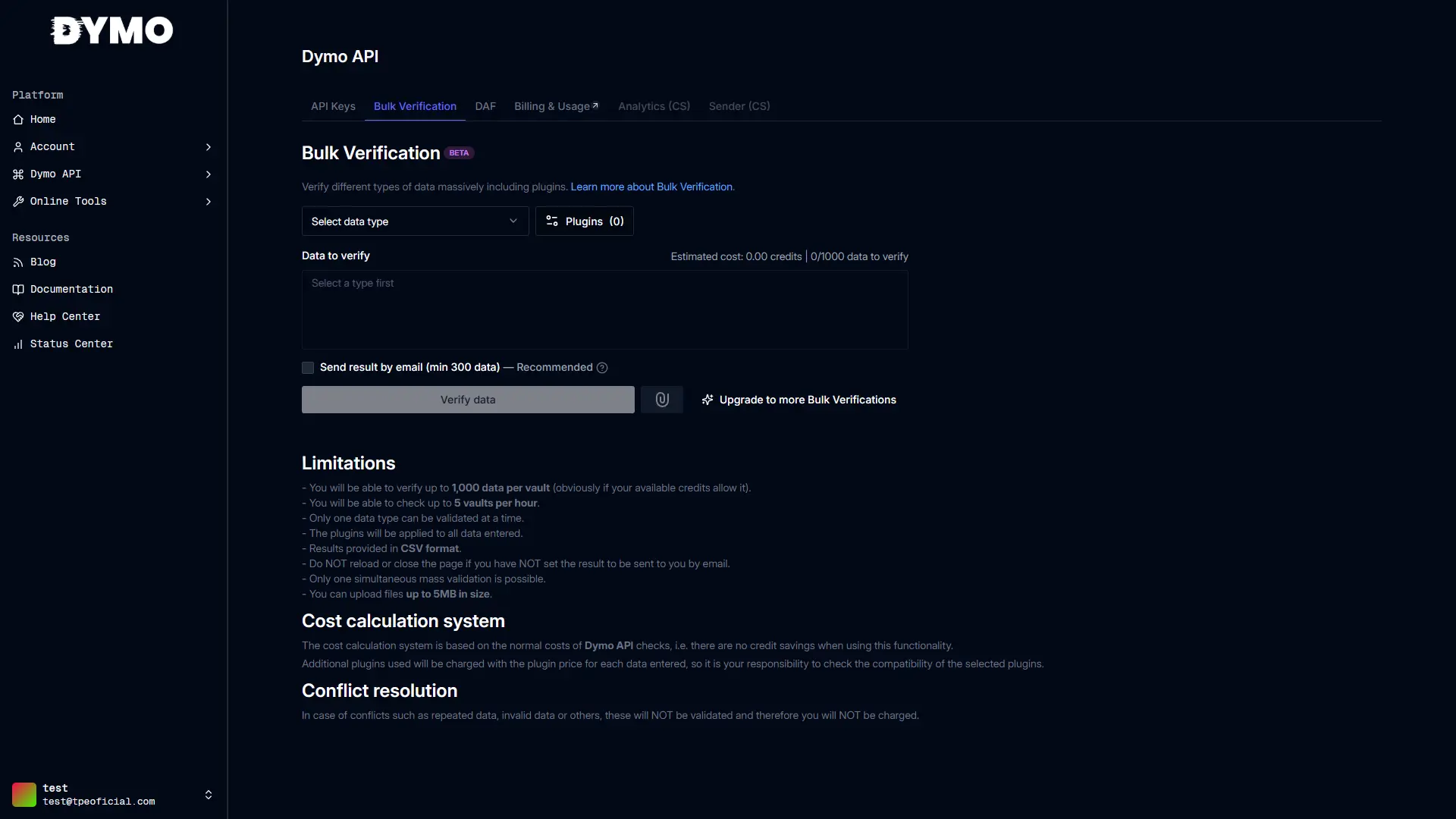Click the Dymo API page title
Image resolution: width=1456 pixels, height=819 pixels.
point(340,57)
